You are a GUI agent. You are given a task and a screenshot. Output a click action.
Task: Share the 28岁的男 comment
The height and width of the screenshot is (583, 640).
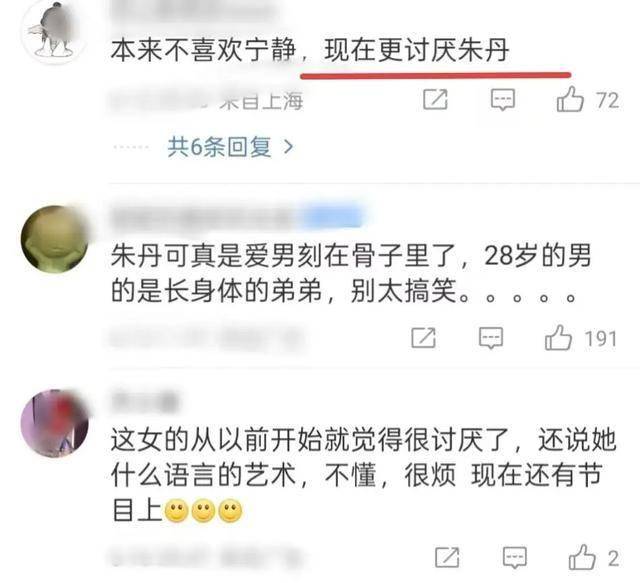pos(423,338)
